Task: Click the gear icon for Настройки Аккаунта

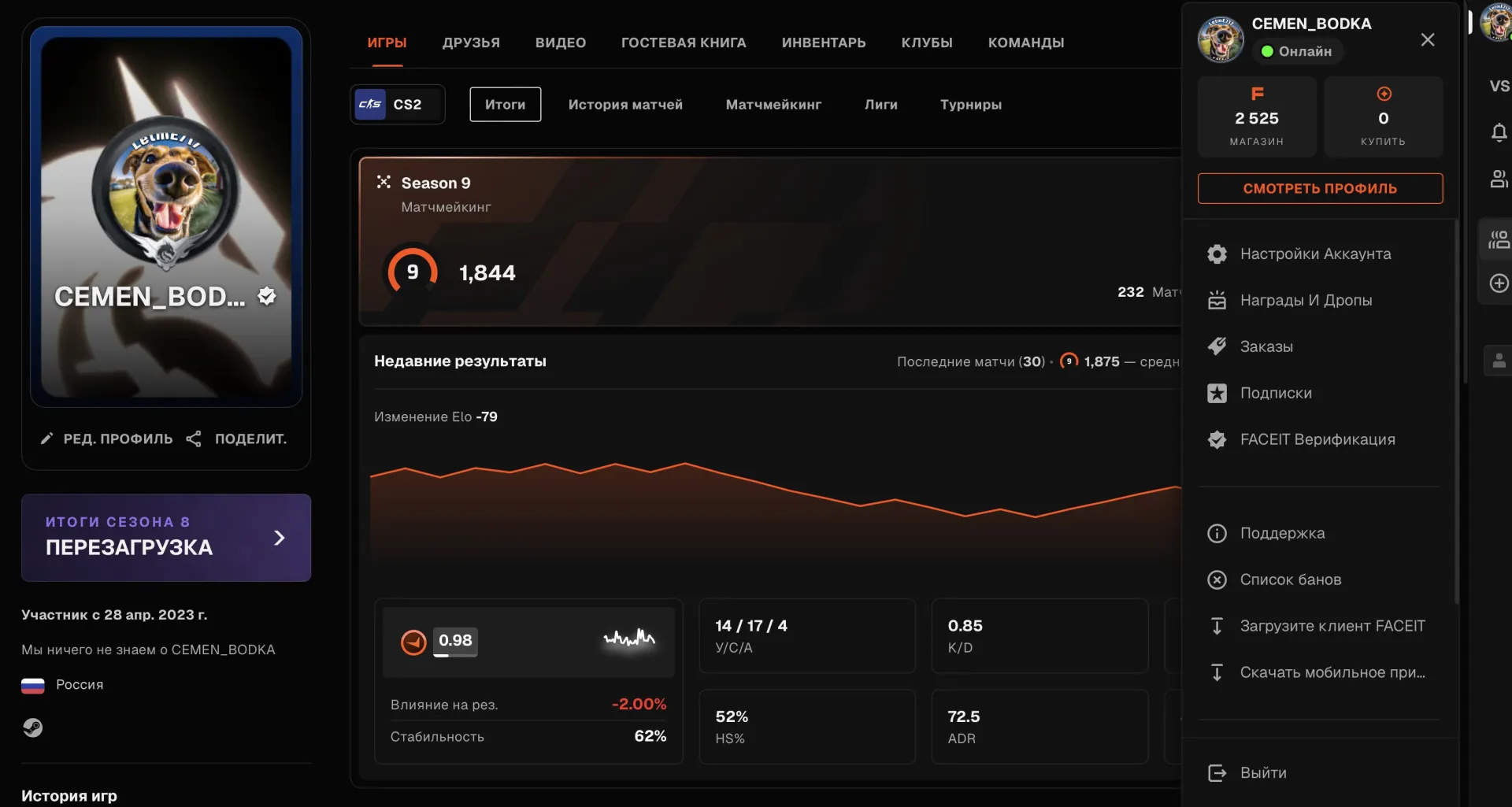Action: [1217, 254]
